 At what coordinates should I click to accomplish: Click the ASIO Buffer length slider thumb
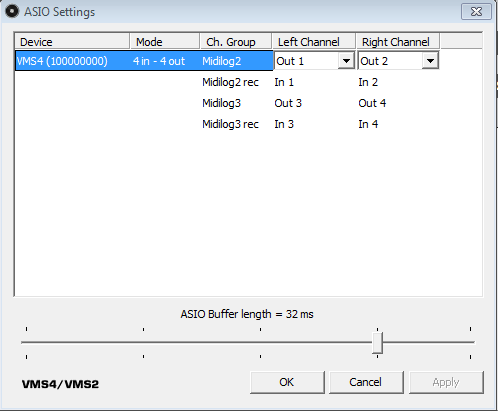(x=377, y=343)
